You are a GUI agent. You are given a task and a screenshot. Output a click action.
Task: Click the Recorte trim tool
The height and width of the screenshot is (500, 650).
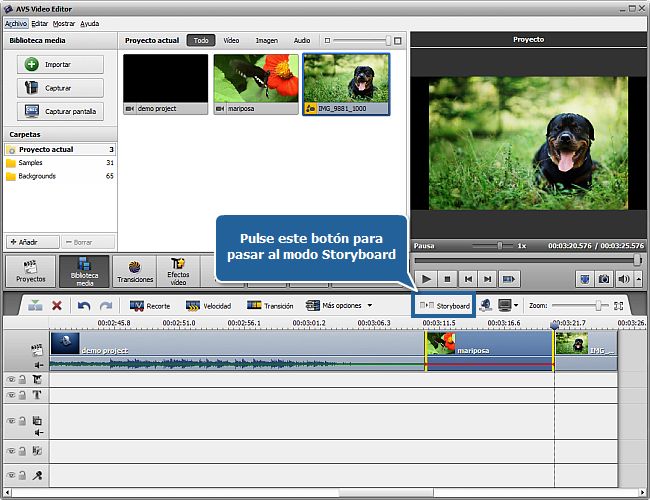point(150,305)
